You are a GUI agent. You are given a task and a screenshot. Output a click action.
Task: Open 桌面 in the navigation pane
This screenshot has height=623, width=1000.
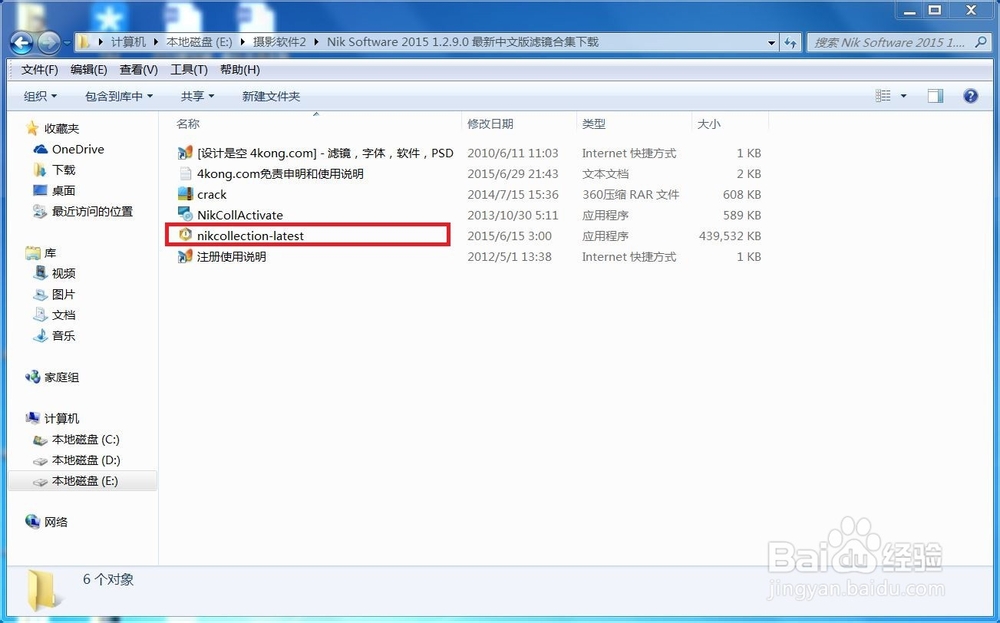64,191
